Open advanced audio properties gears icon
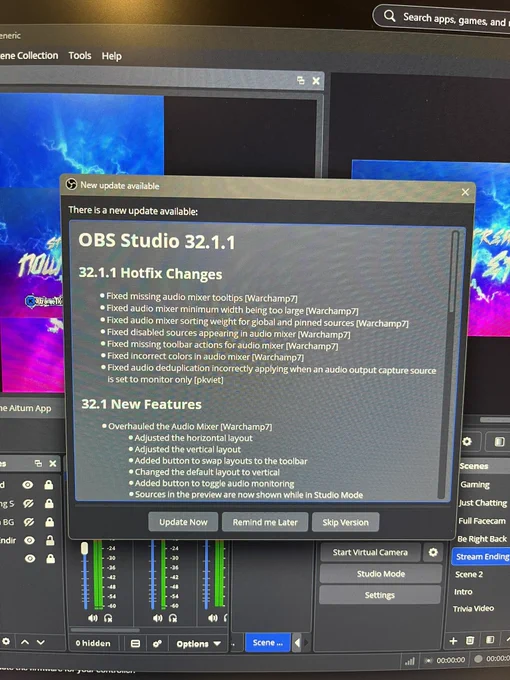Viewport: 510px width, 680px height. pyautogui.click(x=157, y=644)
